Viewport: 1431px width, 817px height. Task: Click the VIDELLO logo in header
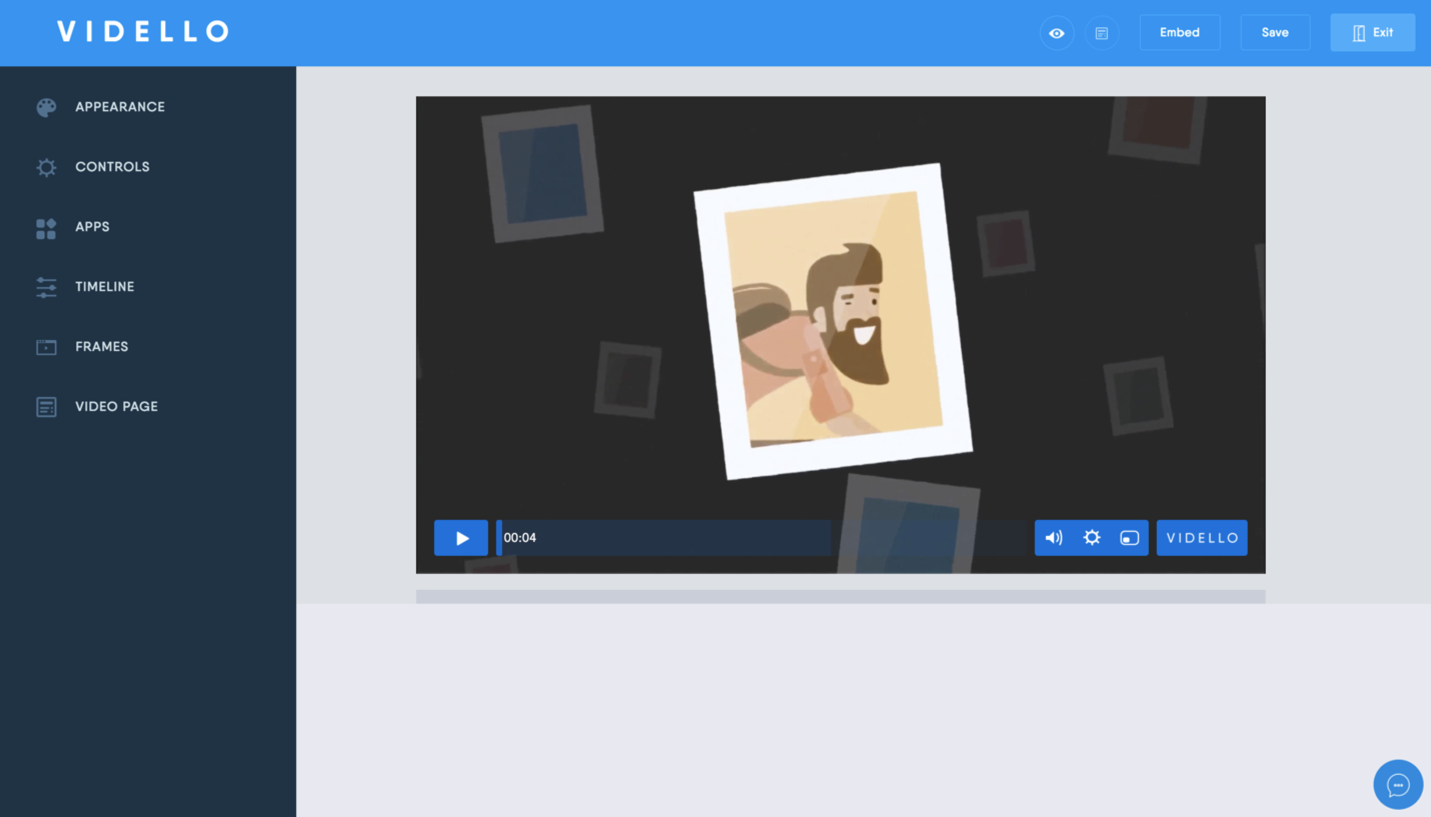point(143,32)
